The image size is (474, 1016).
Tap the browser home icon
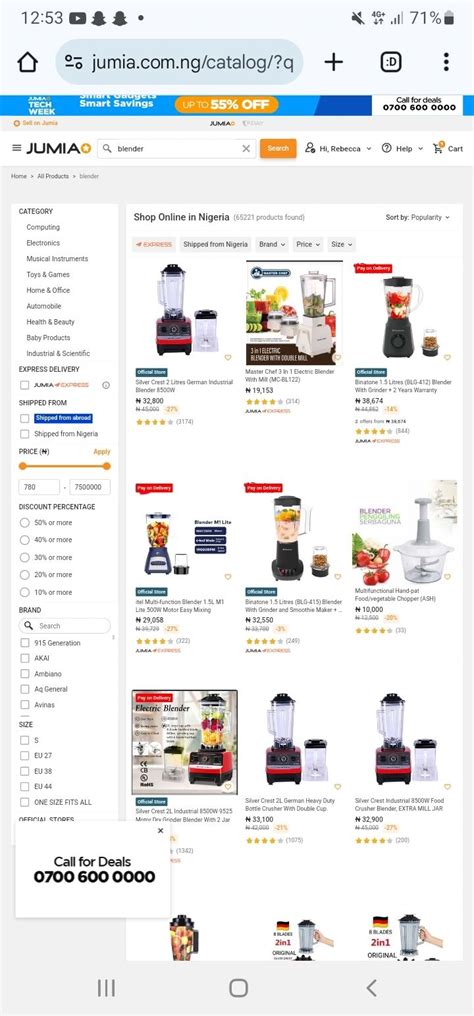point(27,62)
